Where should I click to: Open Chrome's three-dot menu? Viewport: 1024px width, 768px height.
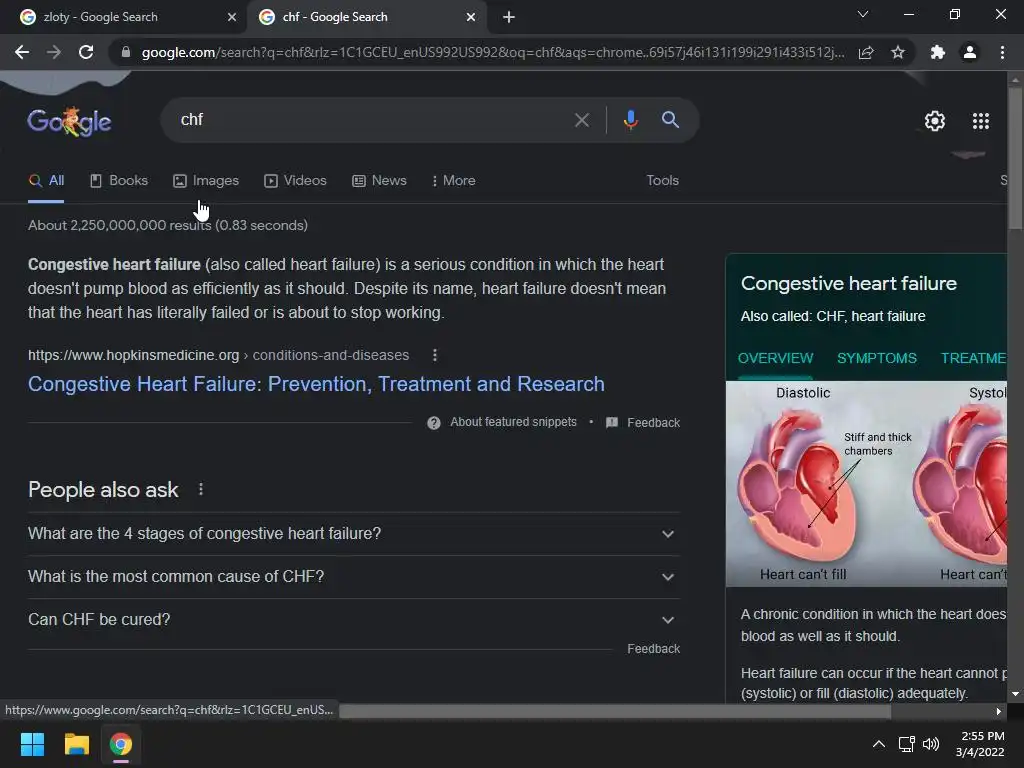click(1002, 52)
